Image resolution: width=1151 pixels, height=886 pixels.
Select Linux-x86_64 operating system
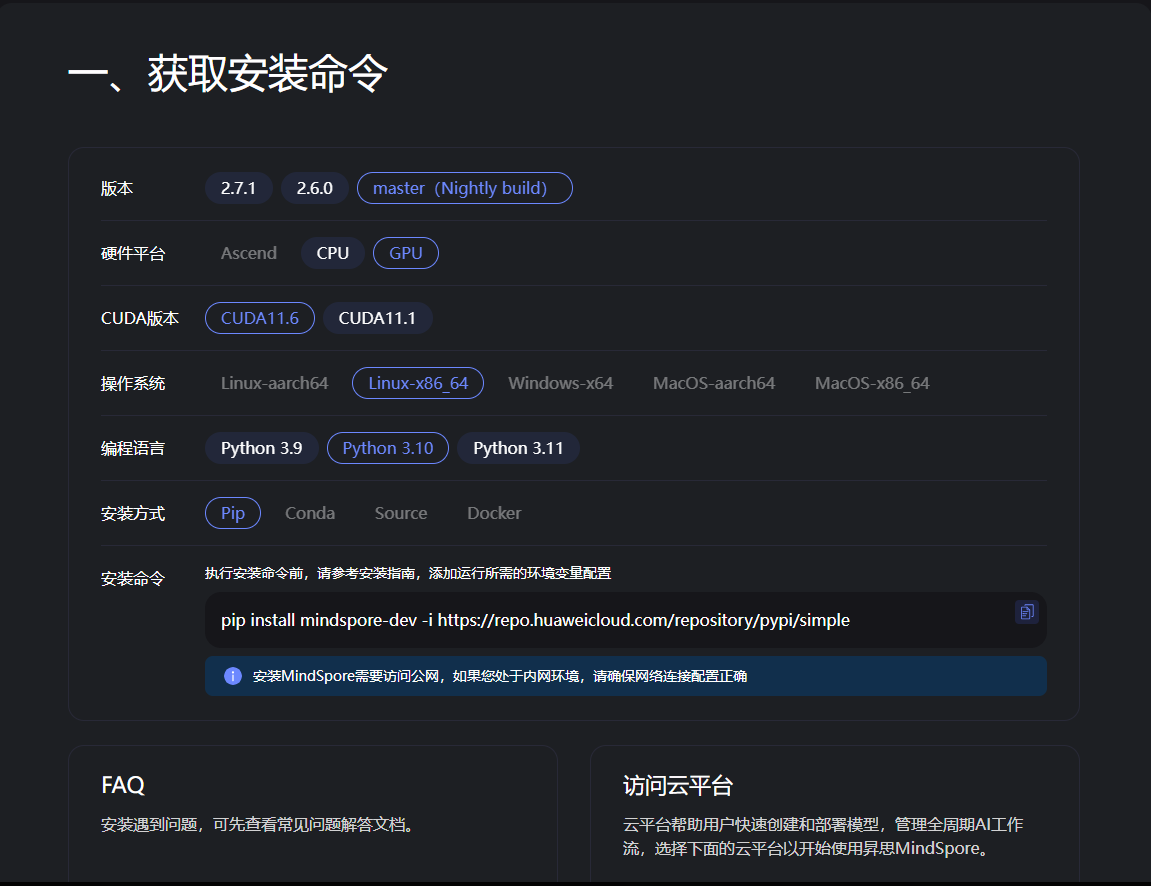pyautogui.click(x=418, y=383)
